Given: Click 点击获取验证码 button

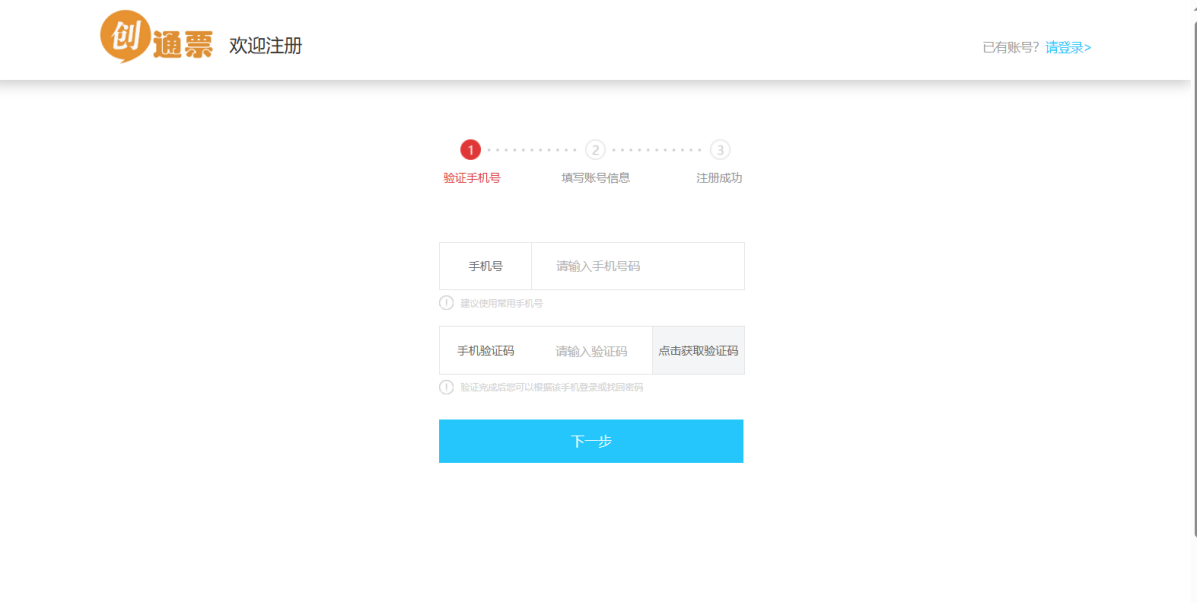Looking at the screenshot, I should 699,351.
